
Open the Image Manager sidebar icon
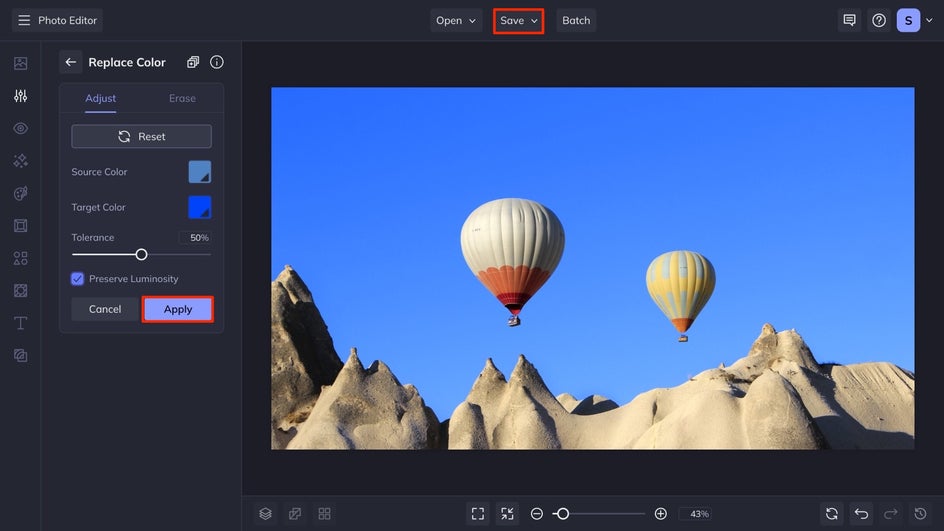[20, 63]
